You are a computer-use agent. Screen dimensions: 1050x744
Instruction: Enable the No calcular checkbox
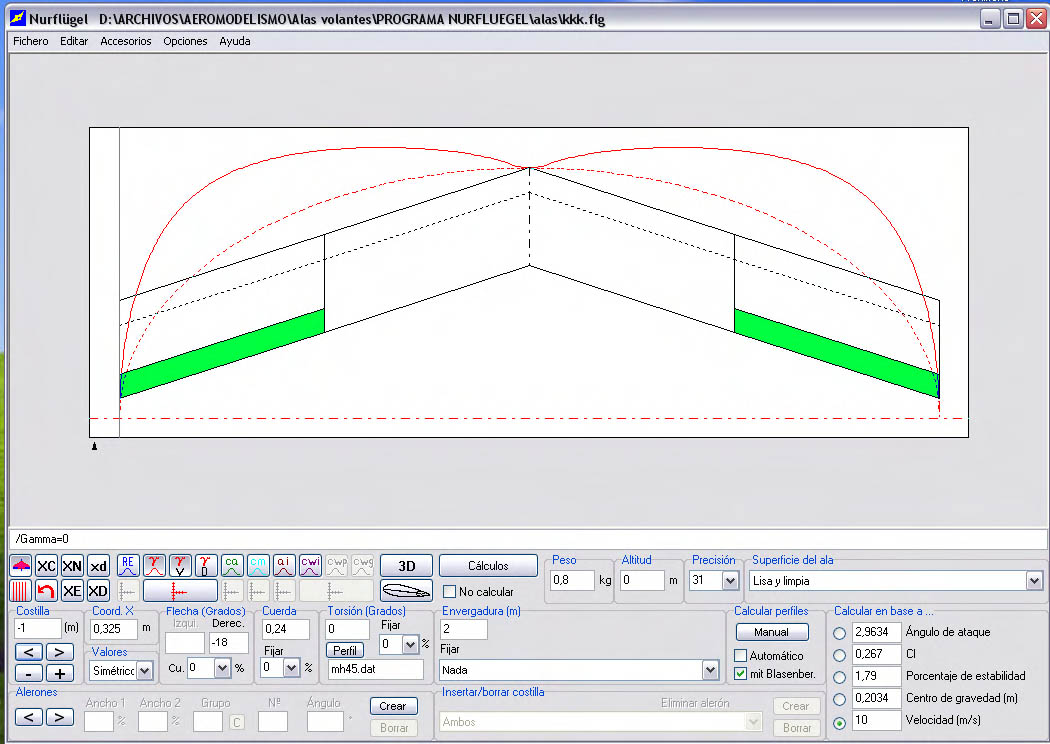pyautogui.click(x=450, y=592)
